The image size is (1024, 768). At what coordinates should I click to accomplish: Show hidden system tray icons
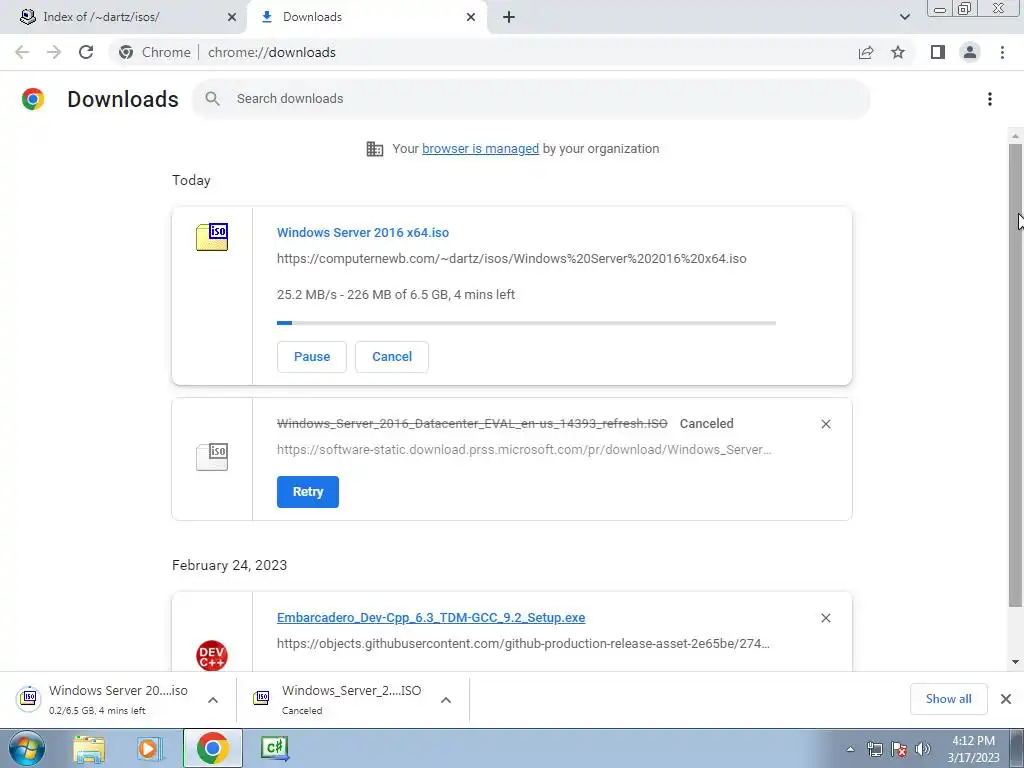click(x=850, y=749)
